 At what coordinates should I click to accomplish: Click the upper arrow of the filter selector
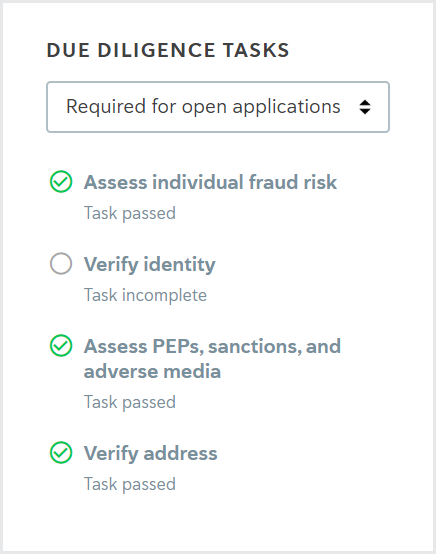point(365,103)
